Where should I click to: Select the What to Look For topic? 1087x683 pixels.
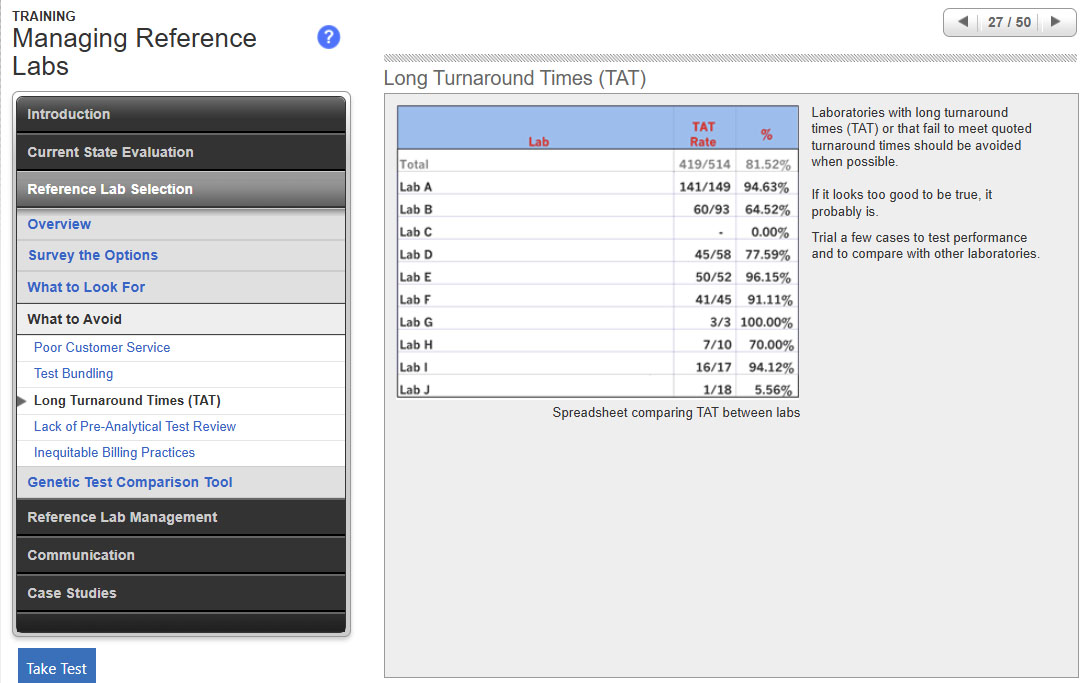86,287
